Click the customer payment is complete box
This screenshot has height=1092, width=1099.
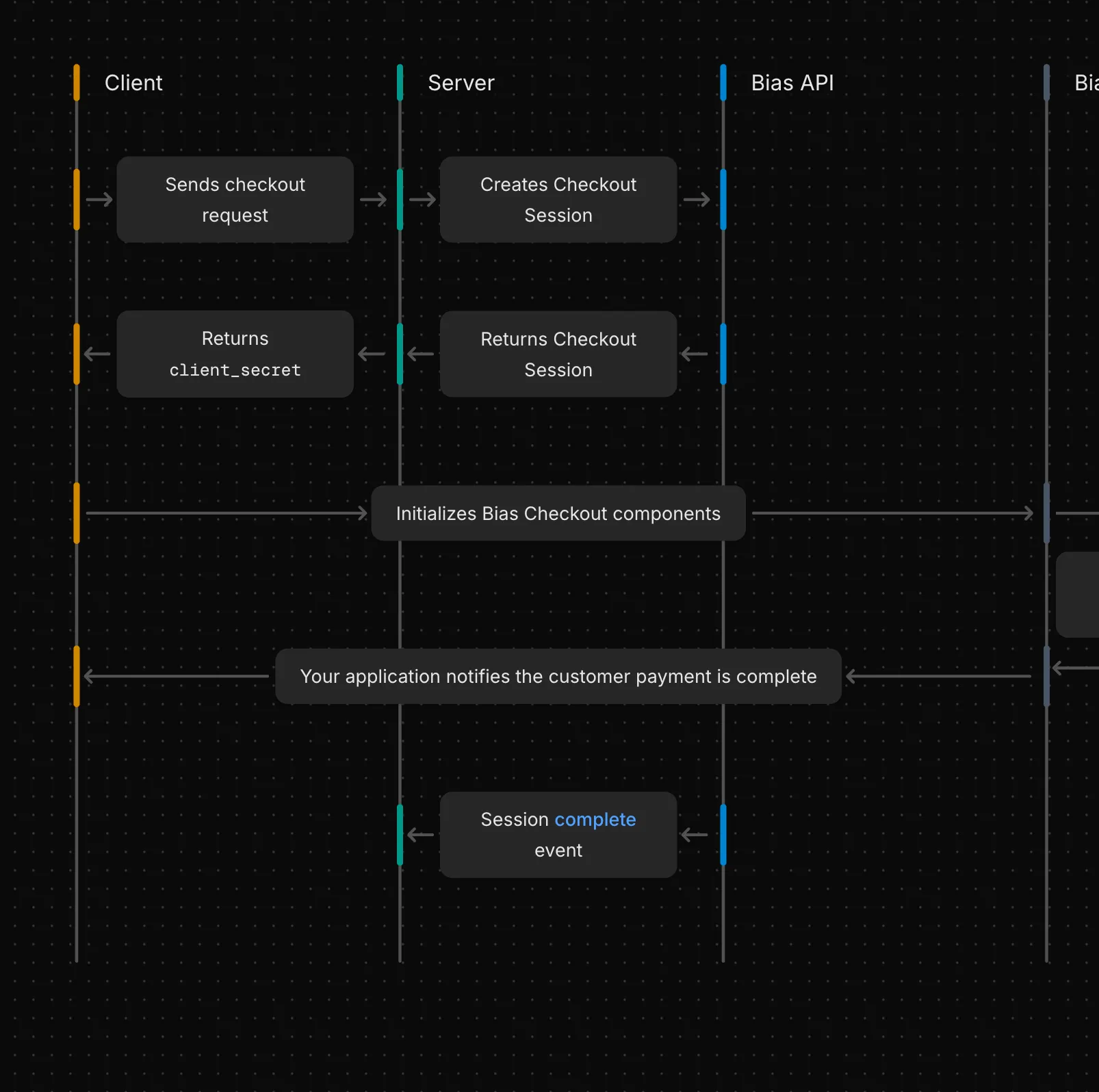tap(558, 676)
